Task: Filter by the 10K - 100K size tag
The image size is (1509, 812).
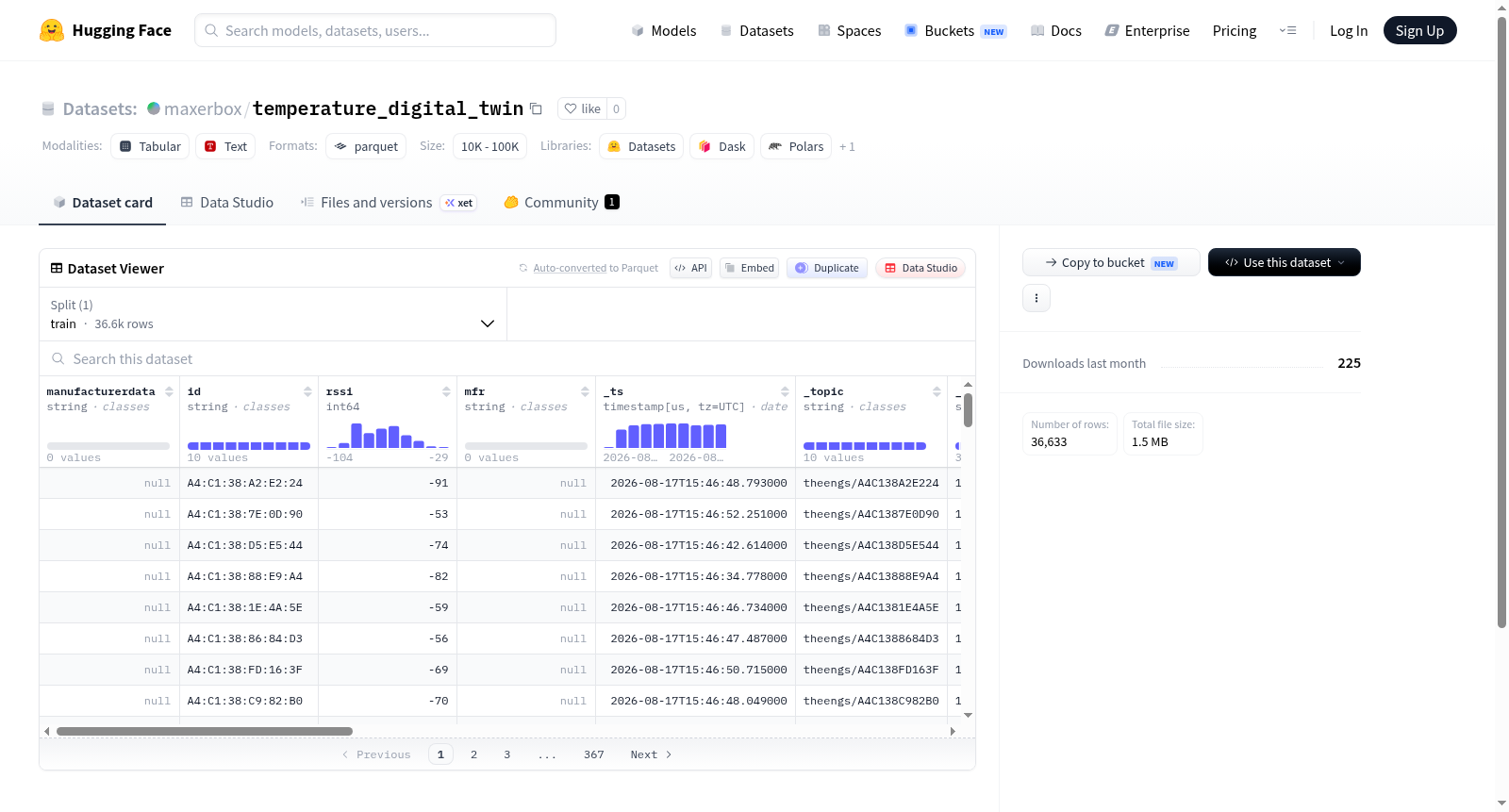Action: coord(489,146)
